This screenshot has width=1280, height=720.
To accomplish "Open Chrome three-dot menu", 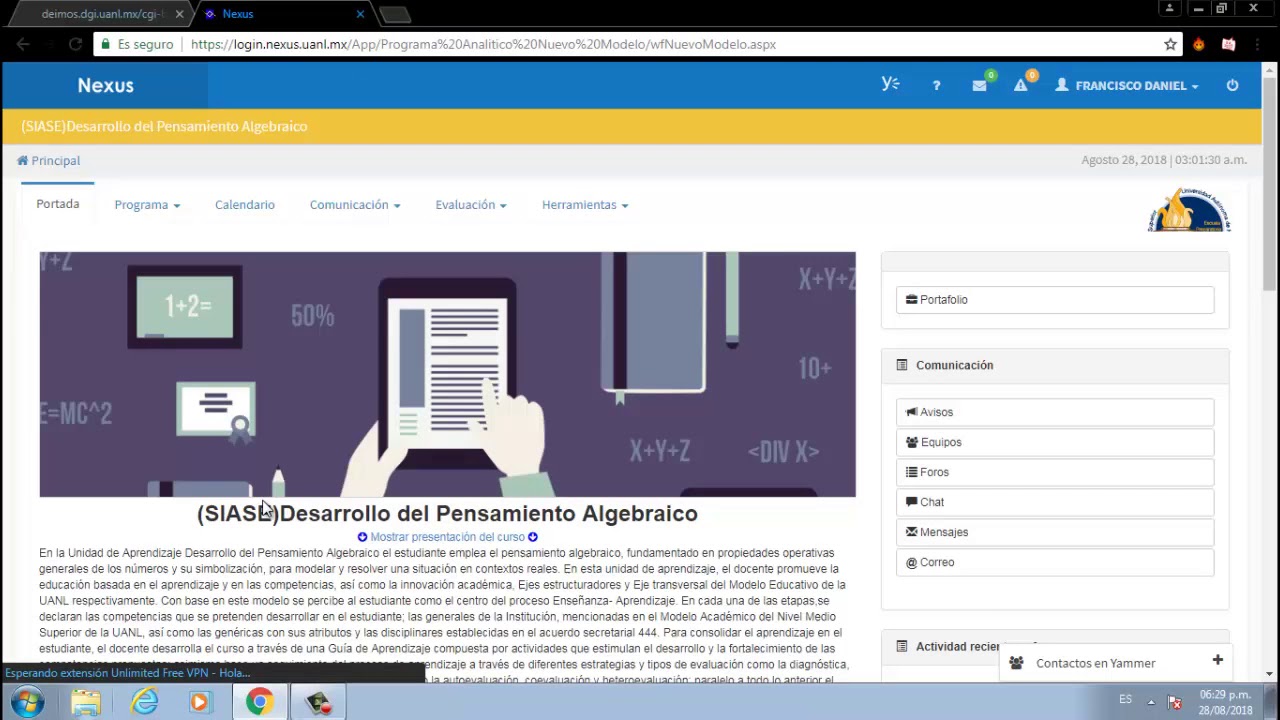I will click(1259, 44).
